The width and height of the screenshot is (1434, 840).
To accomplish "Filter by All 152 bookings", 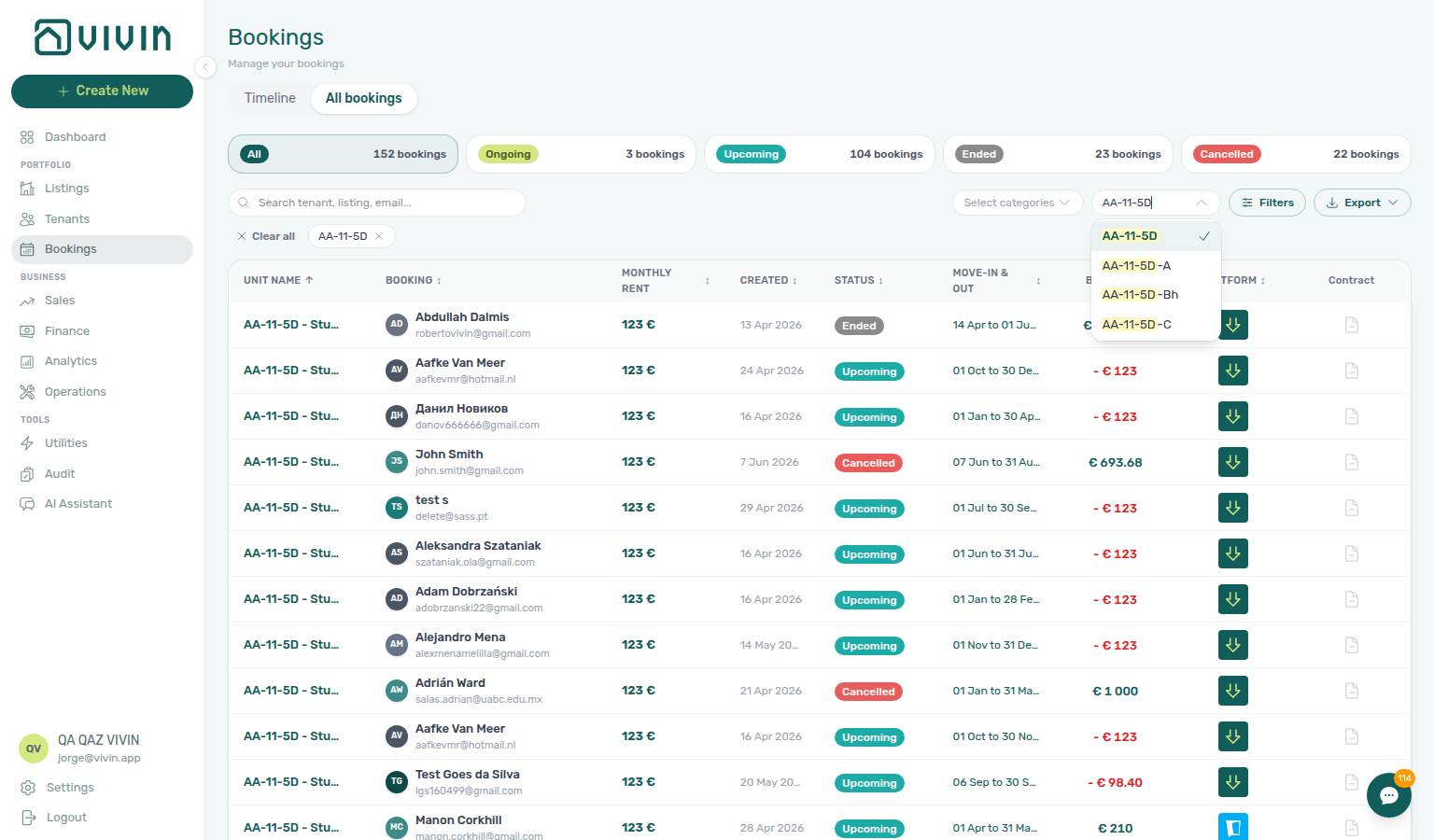I will [343, 154].
